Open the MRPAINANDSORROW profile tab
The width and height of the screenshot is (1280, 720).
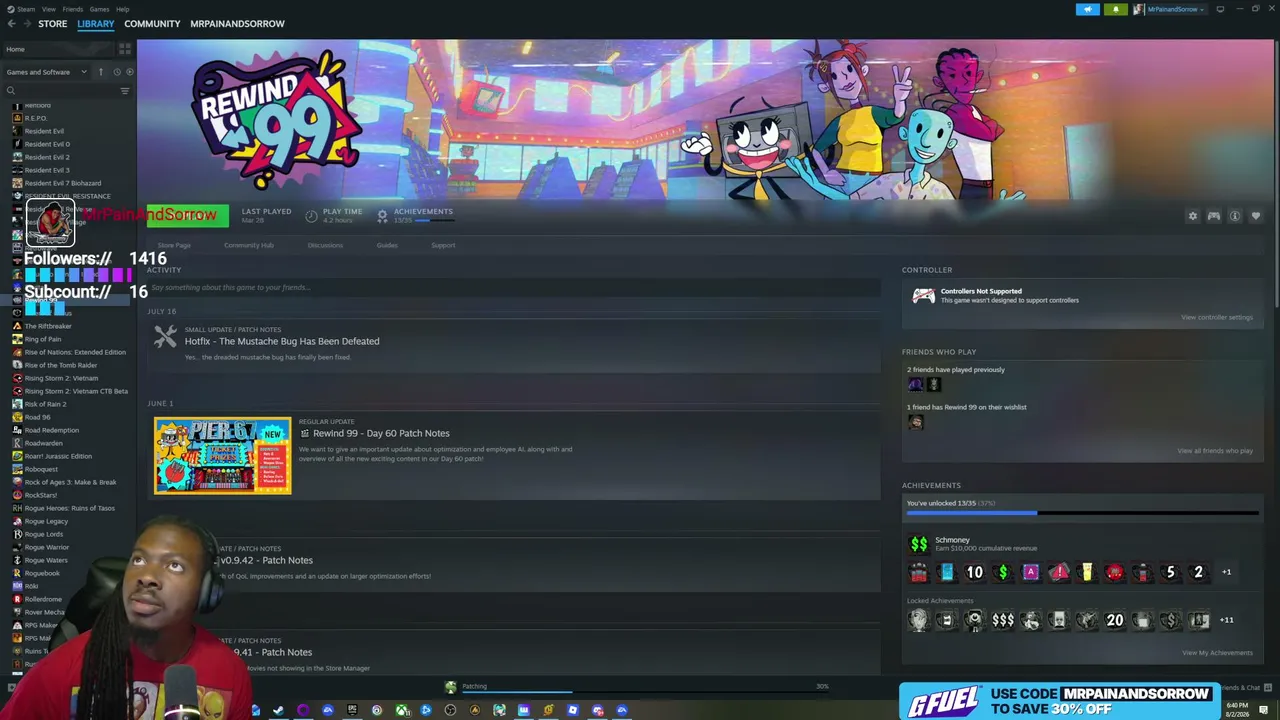(x=237, y=24)
